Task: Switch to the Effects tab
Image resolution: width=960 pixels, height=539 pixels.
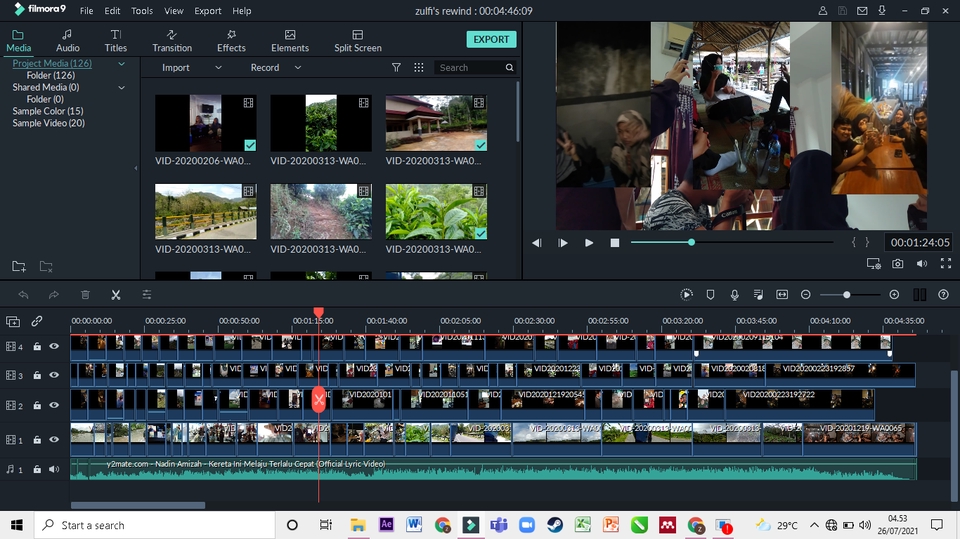Action: [x=231, y=40]
